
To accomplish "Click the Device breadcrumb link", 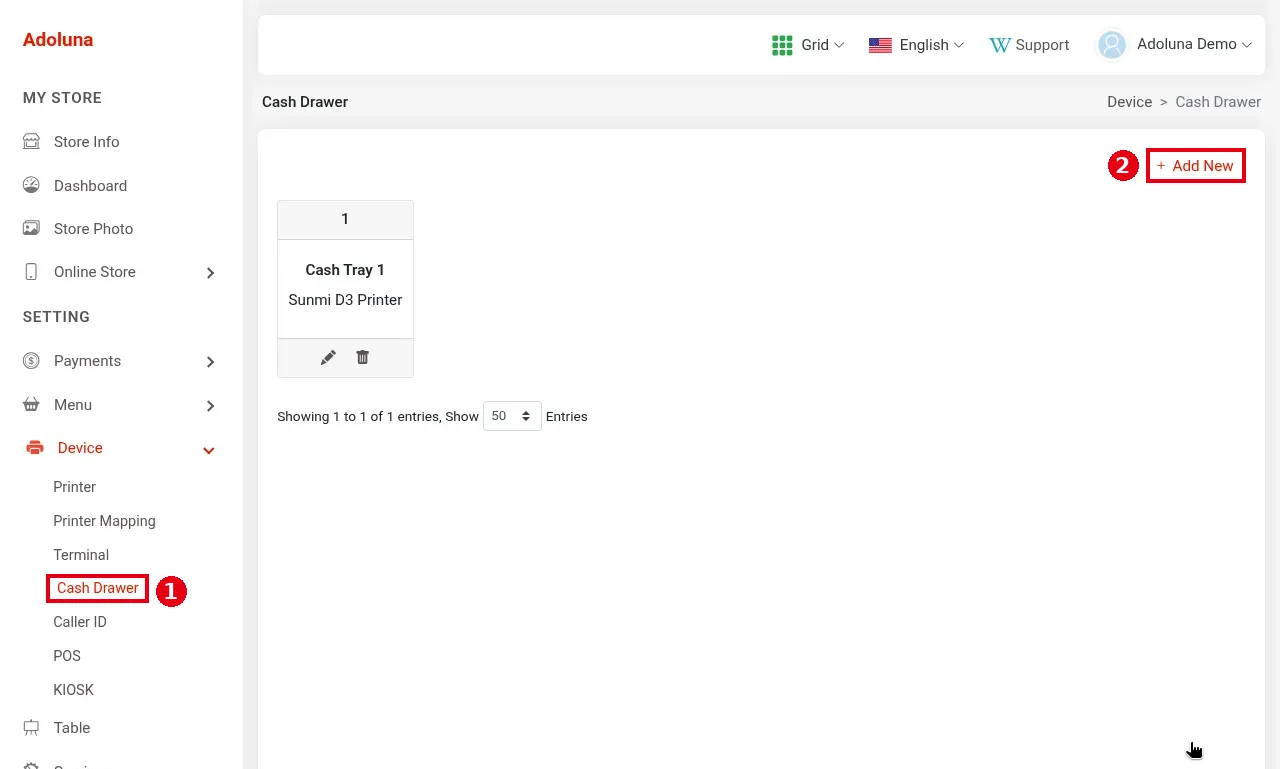I will pos(1130,102).
